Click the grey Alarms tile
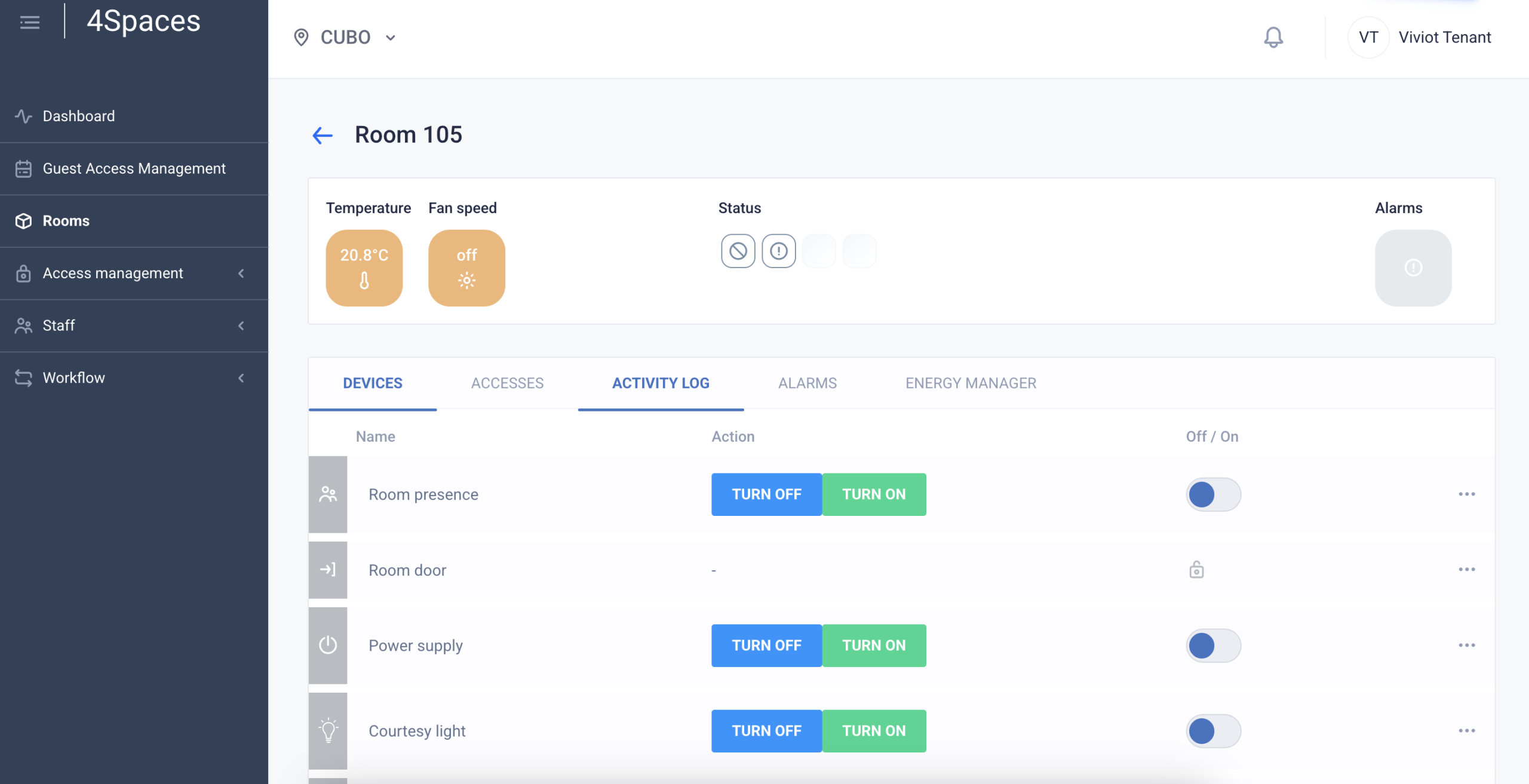The image size is (1529, 784). [1413, 268]
